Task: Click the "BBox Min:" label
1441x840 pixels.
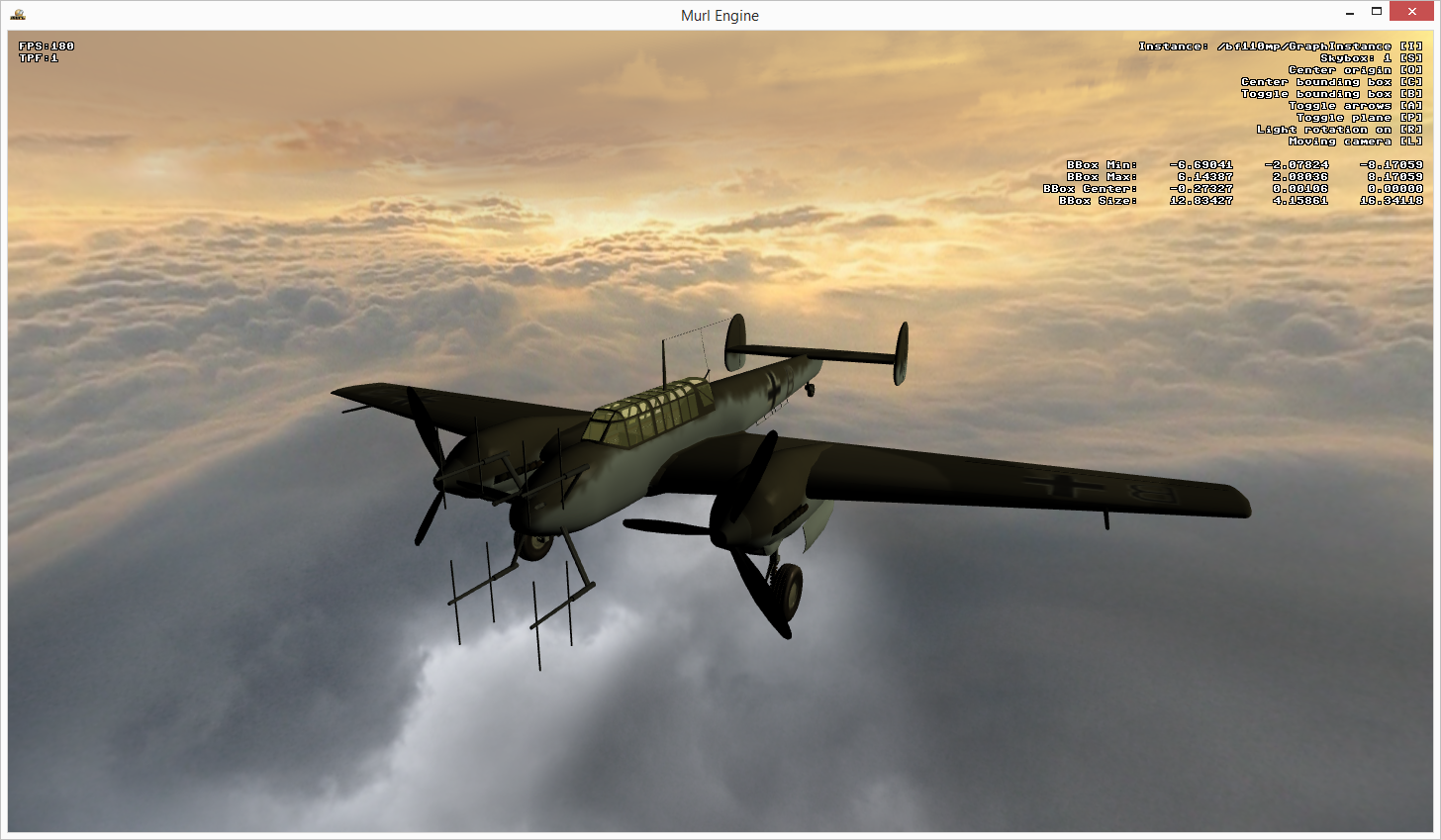Action: tap(1102, 165)
